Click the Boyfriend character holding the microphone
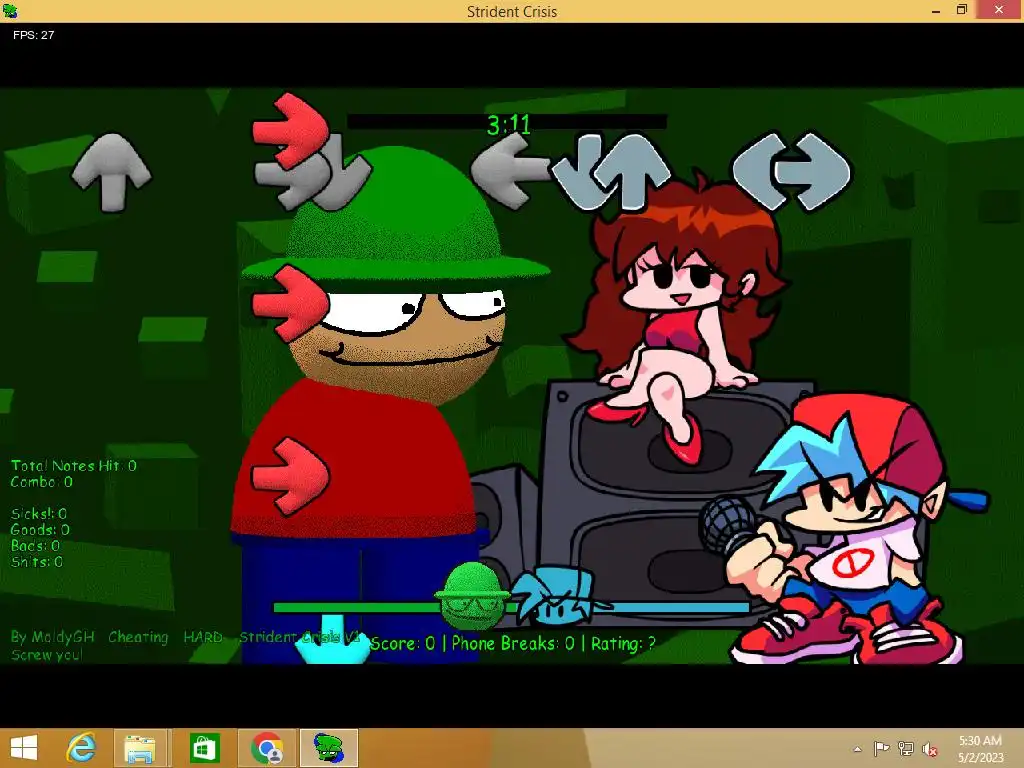 tap(849, 529)
